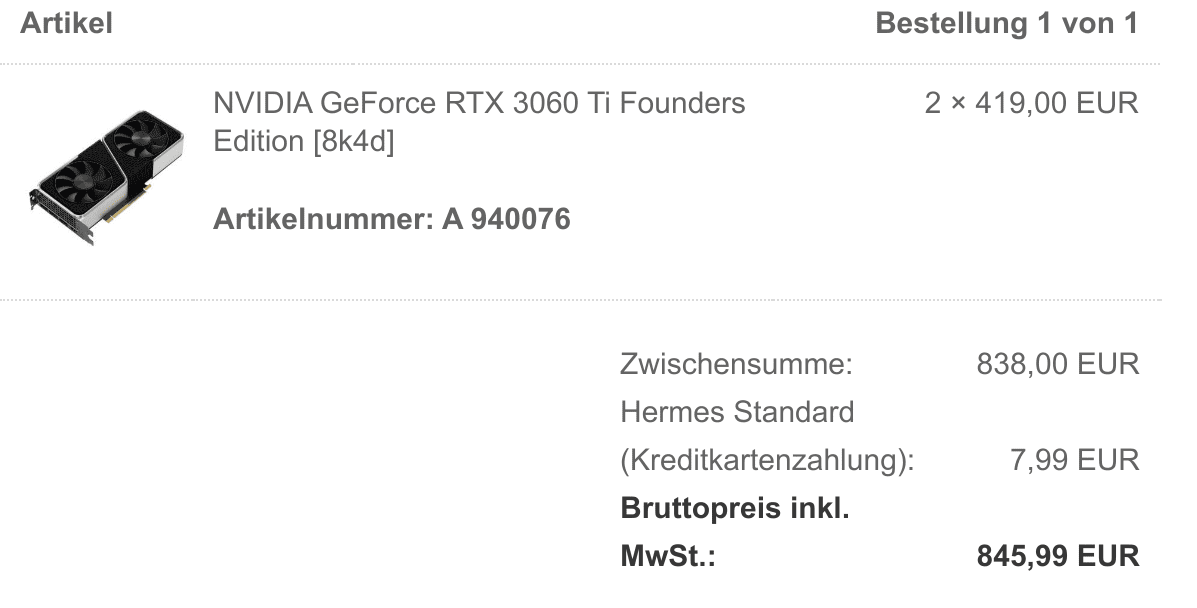Viewport: 1197px width, 608px height.
Task: Select the article number A 940076
Action: (x=506, y=219)
